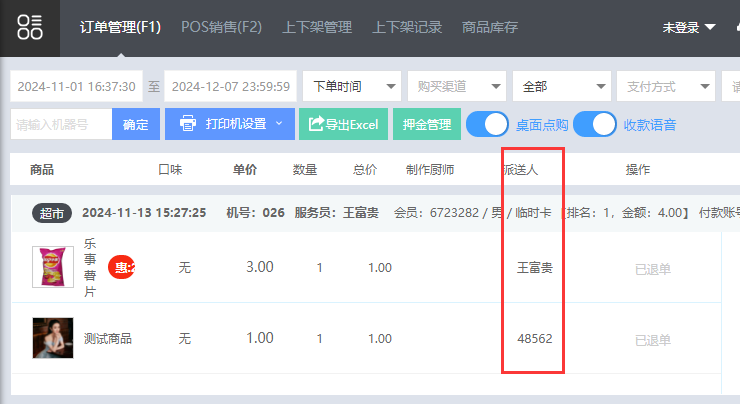Click the 测试商品 product name
740x404 pixels.
tap(108, 338)
